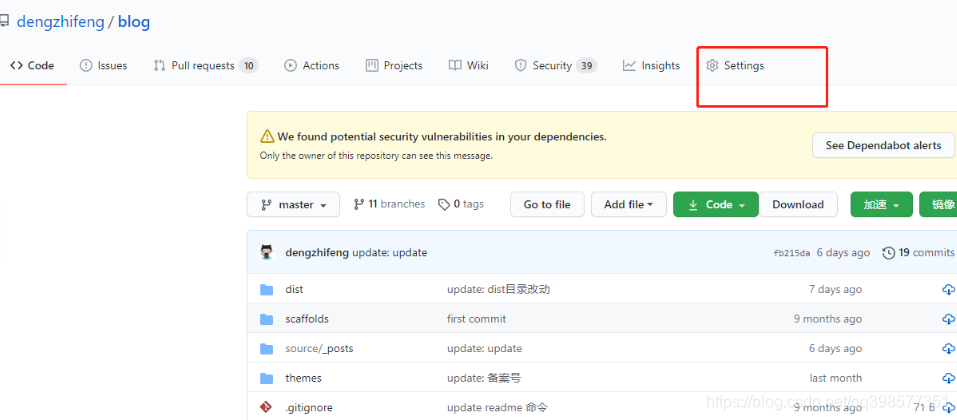Click See Dependabot alerts button
The height and width of the screenshot is (420, 957).
click(883, 145)
